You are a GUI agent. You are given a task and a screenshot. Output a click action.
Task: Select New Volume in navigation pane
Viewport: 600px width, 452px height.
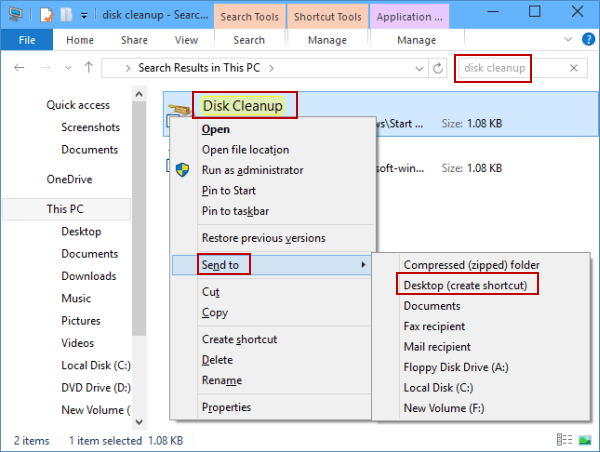click(x=96, y=410)
